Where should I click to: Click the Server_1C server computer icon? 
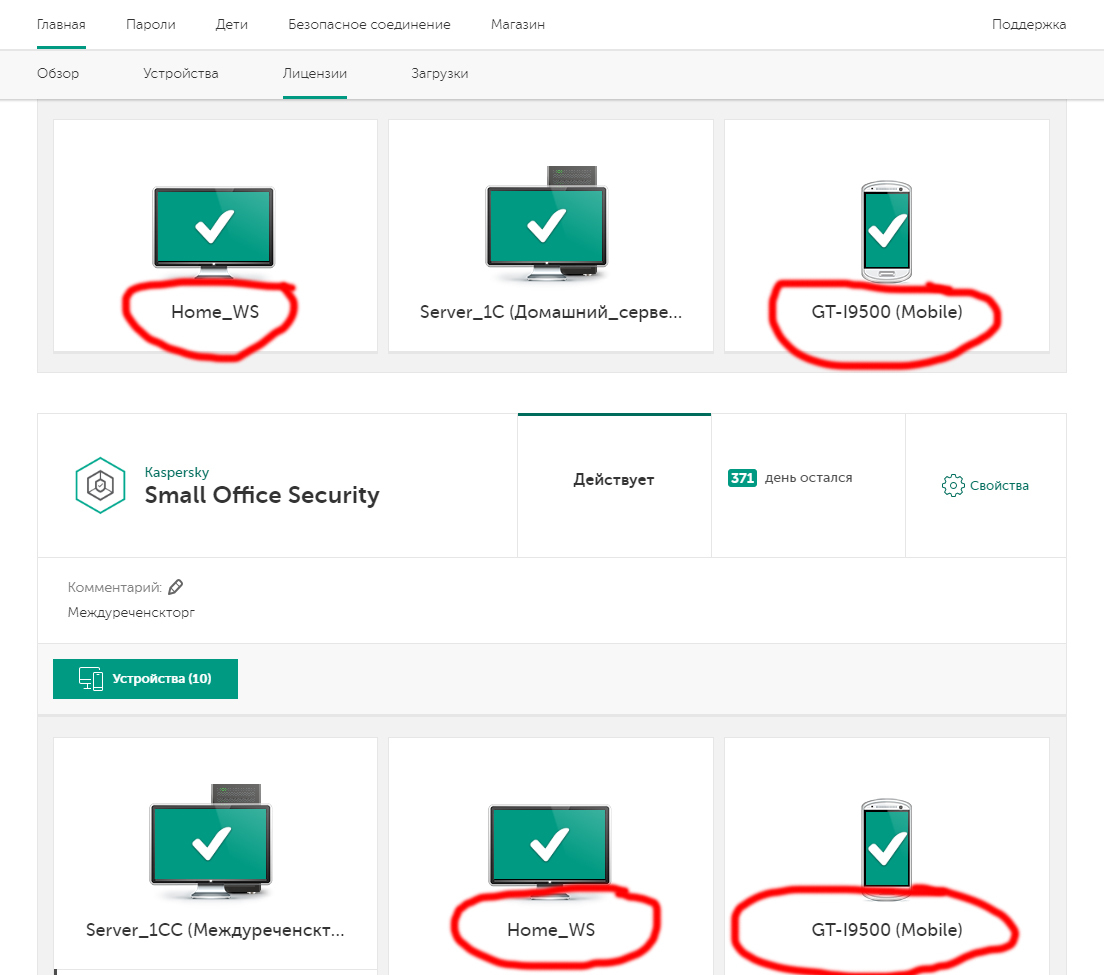[x=546, y=224]
